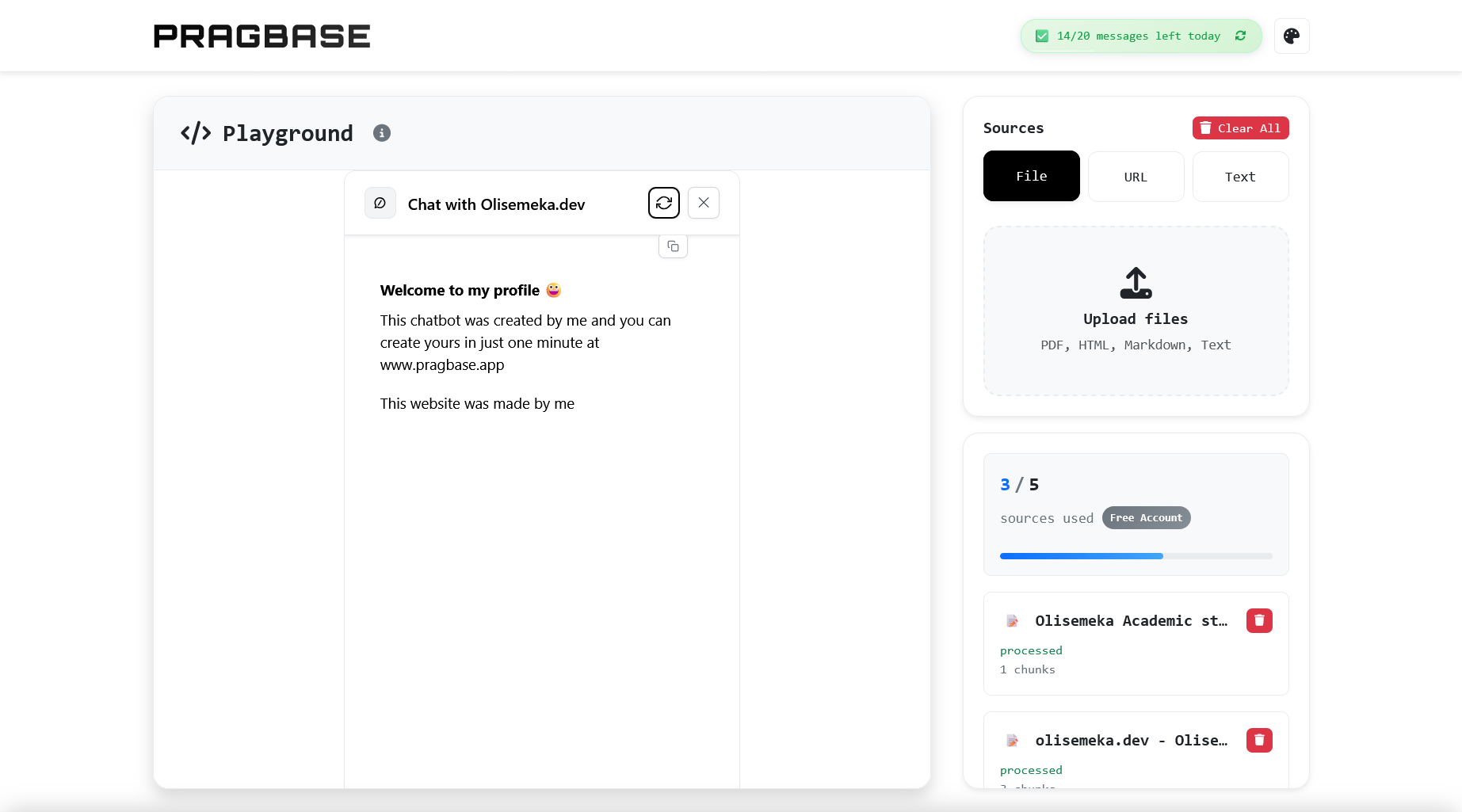The height and width of the screenshot is (812, 1462).
Task: Click the 'This website was made by me' text
Action: point(477,404)
